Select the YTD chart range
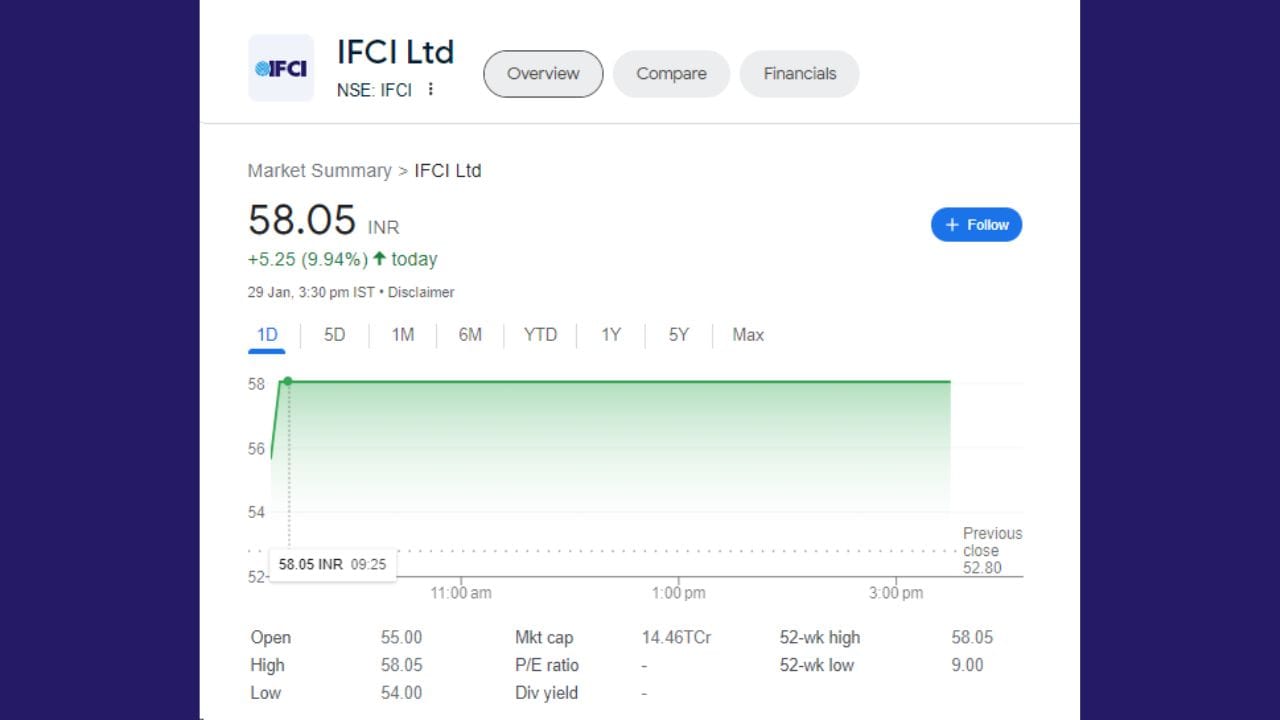The height and width of the screenshot is (720, 1280). [x=540, y=335]
